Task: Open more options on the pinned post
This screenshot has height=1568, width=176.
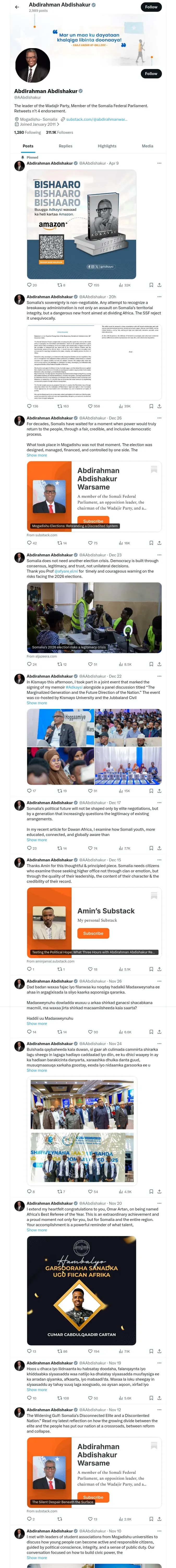Action: click(159, 163)
